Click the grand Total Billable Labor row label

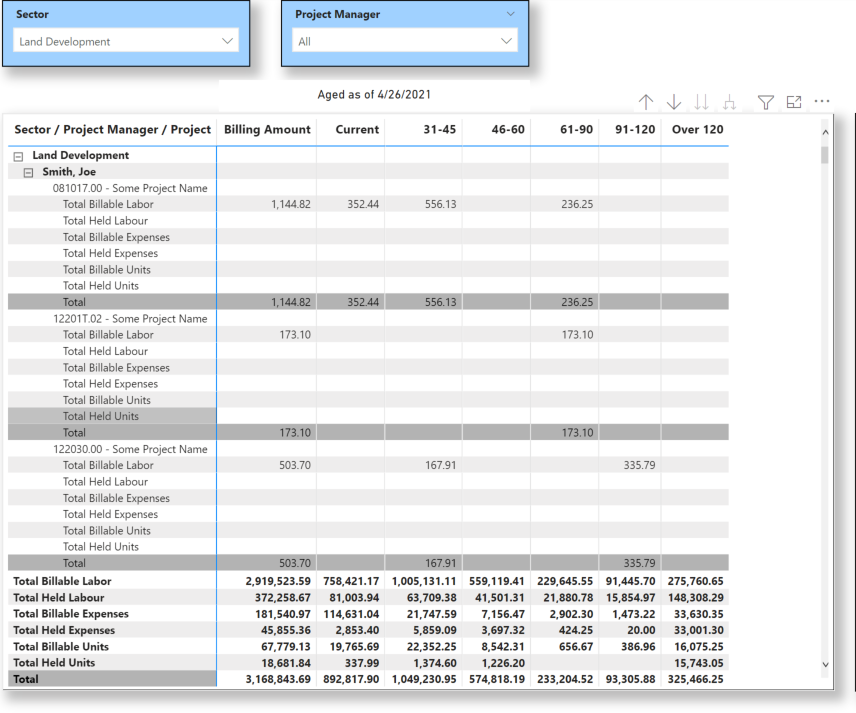pyautogui.click(x=62, y=581)
